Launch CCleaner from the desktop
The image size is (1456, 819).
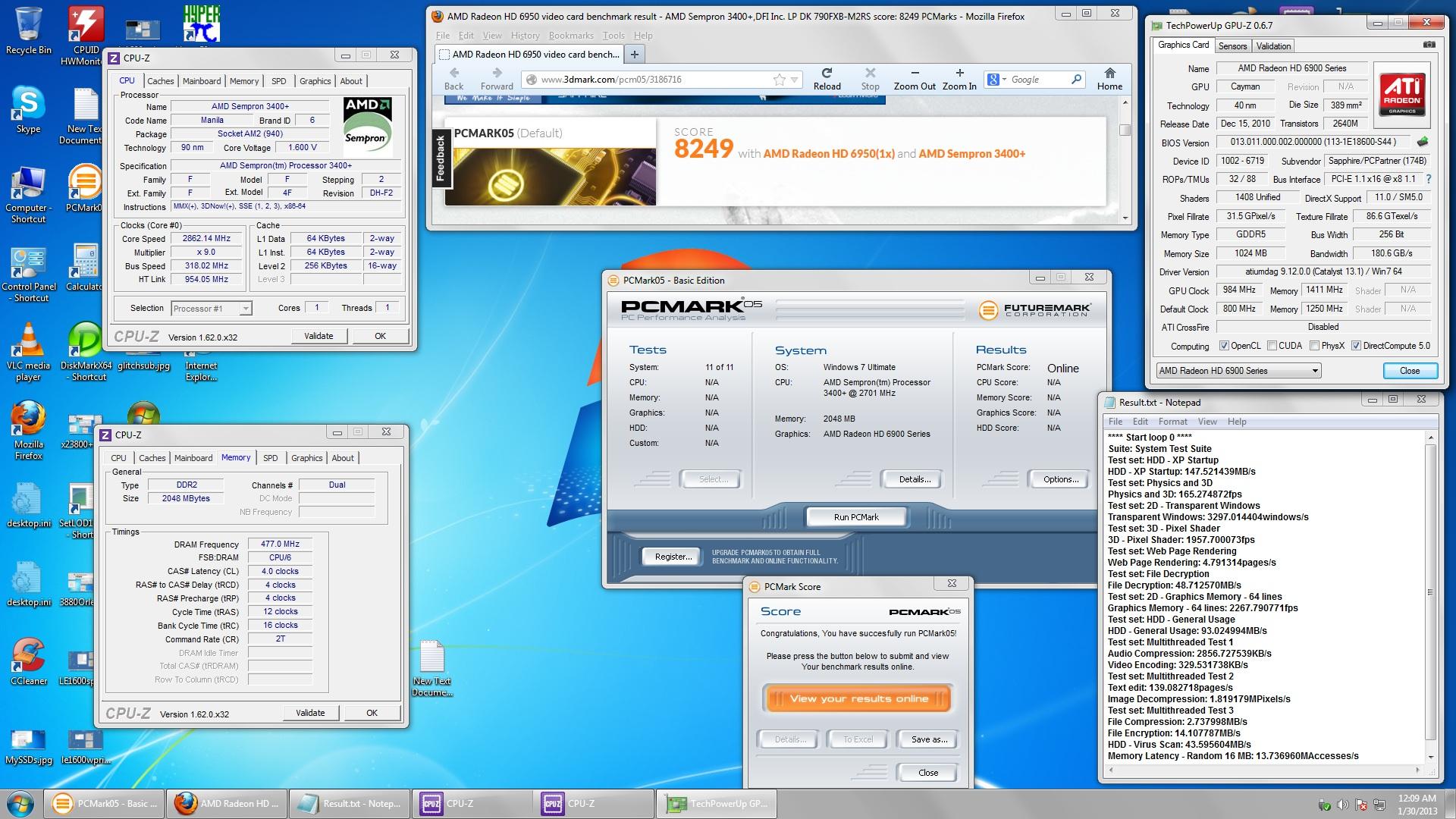coord(28,661)
